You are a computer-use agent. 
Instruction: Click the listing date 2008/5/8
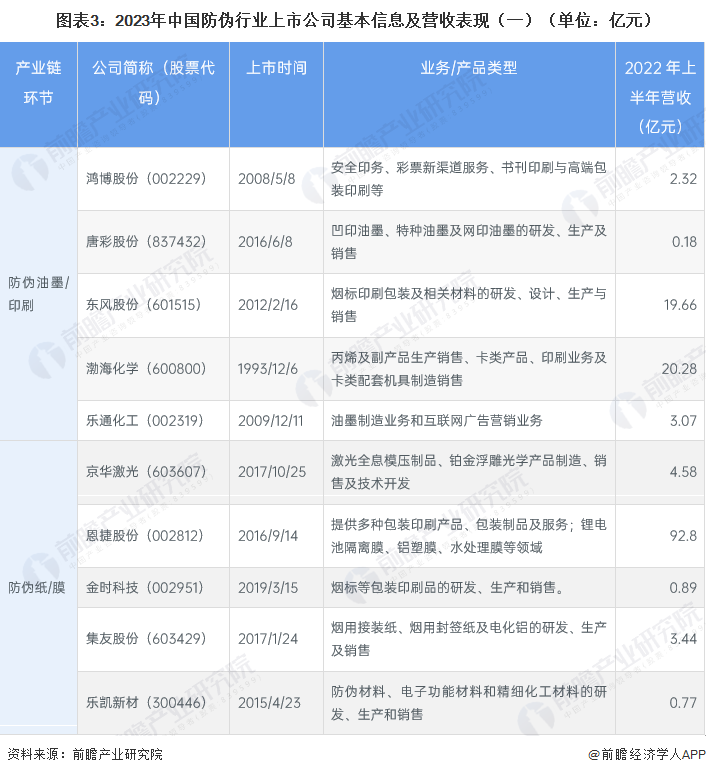tap(266, 178)
